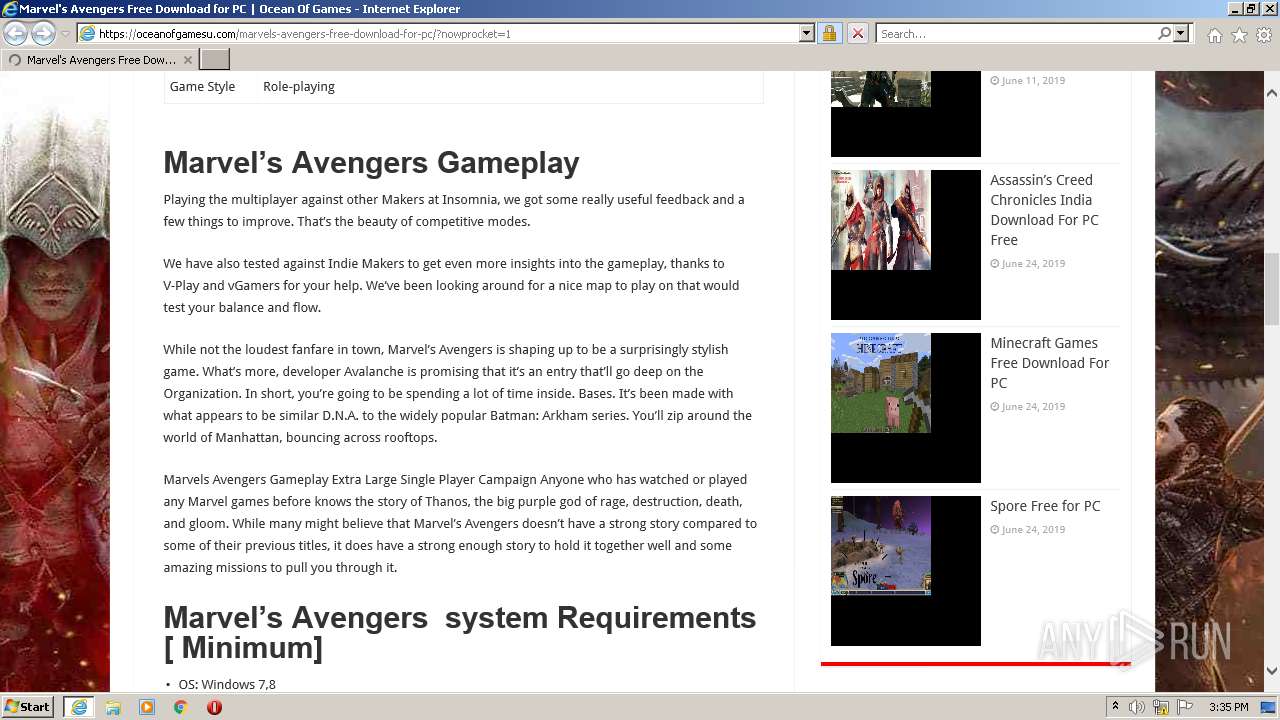Click the magnifier search icon

[x=1164, y=34]
